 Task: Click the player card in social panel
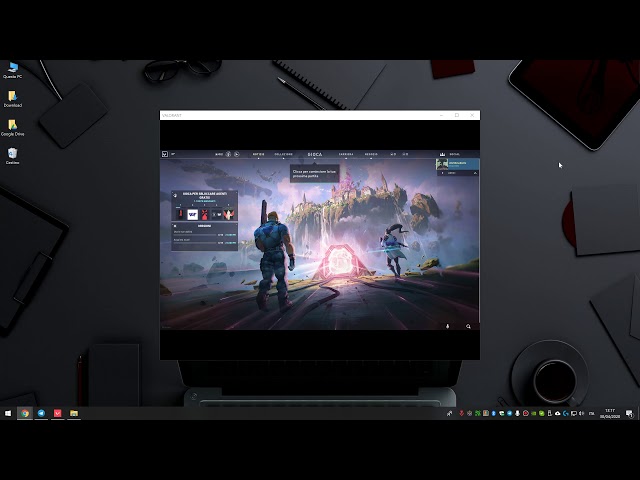pos(457,163)
